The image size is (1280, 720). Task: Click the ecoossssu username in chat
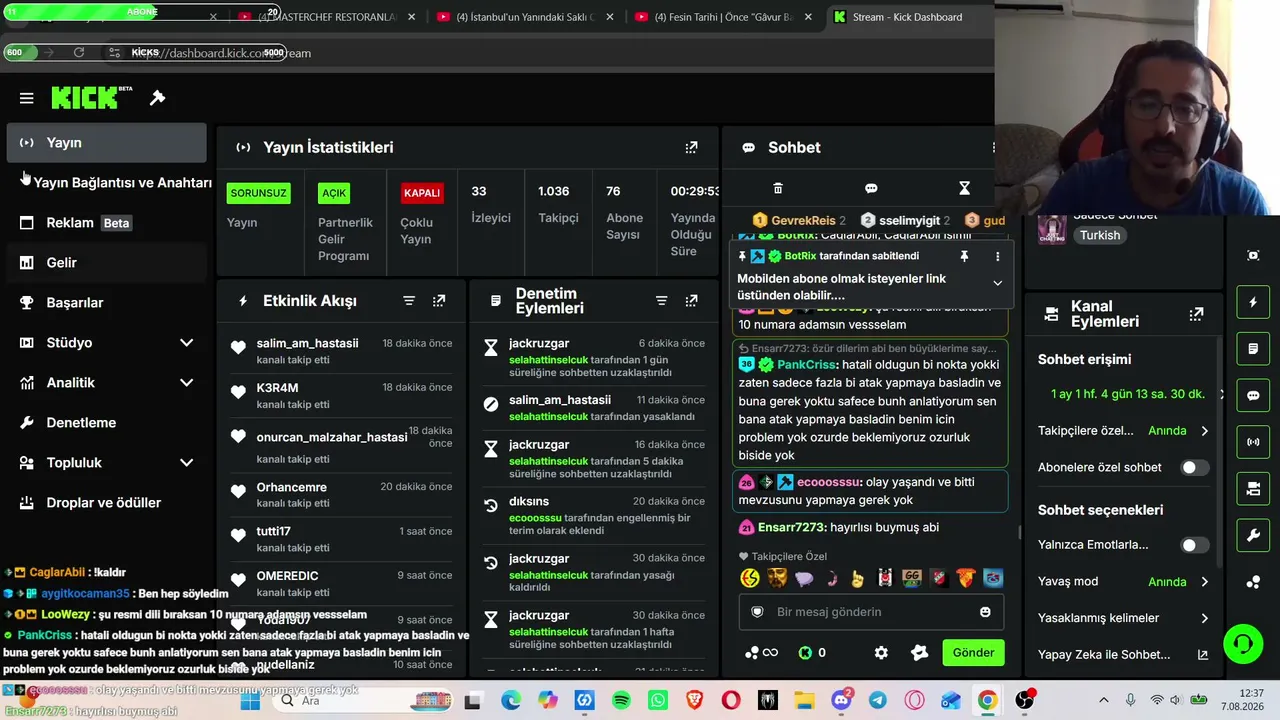[x=829, y=482]
